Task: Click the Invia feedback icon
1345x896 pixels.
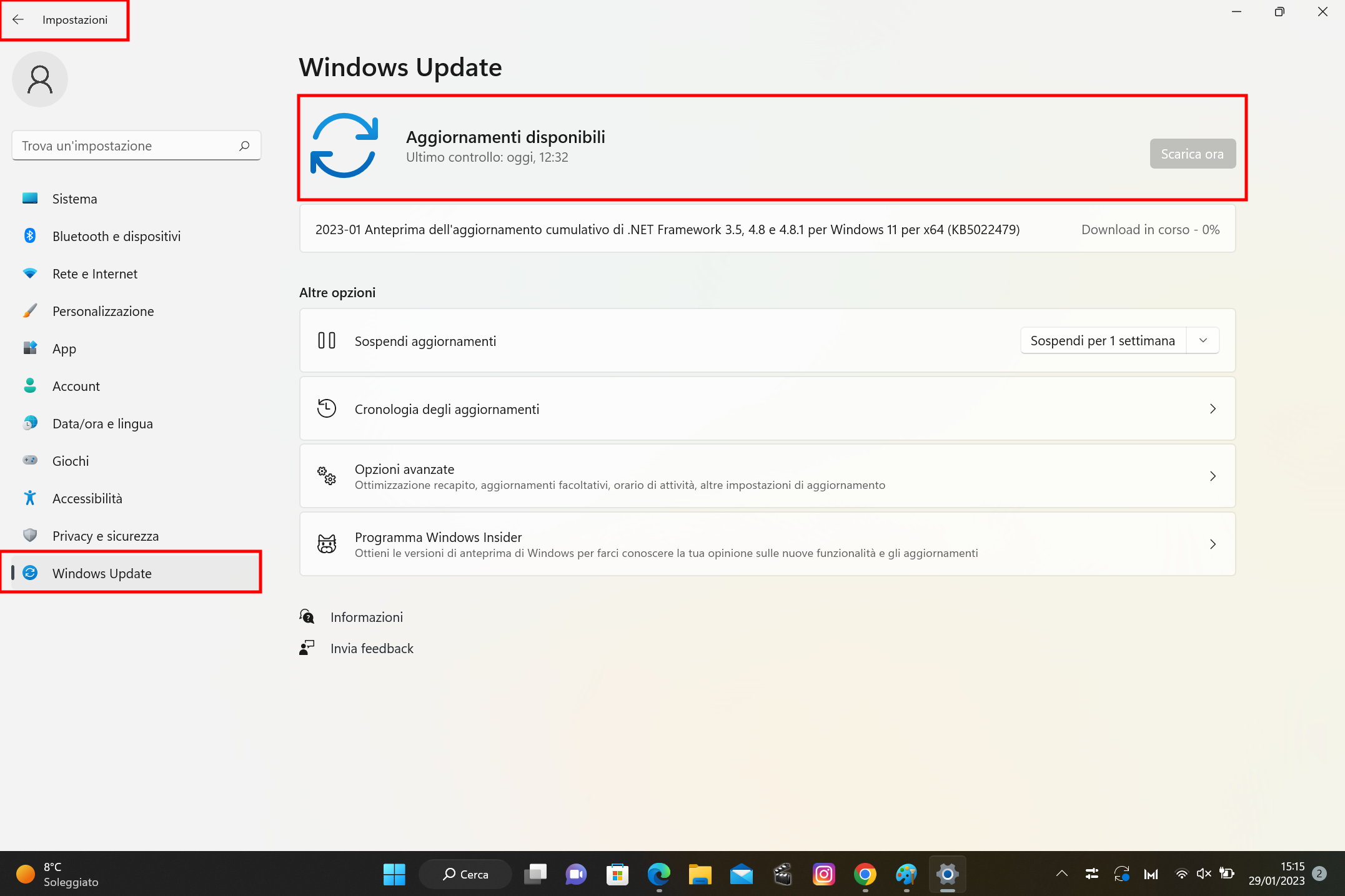Action: pyautogui.click(x=307, y=647)
